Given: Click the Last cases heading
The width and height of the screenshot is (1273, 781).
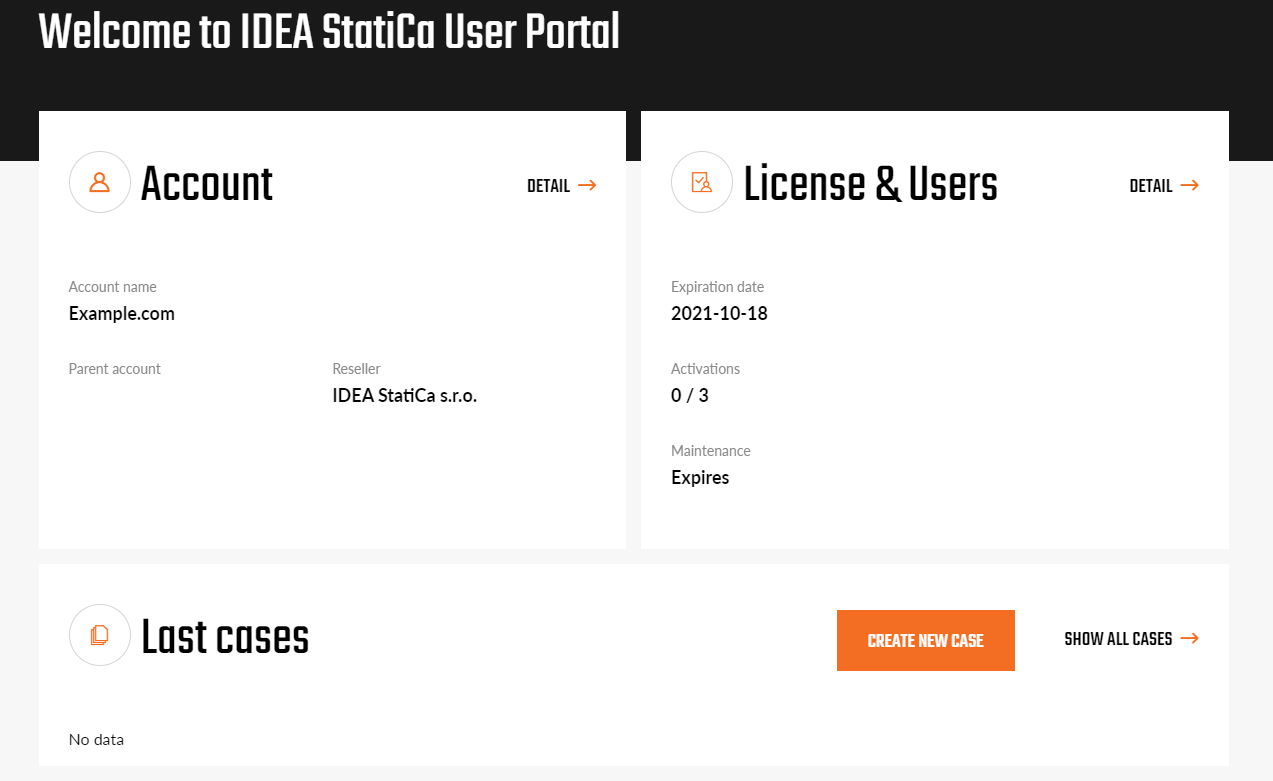Looking at the screenshot, I should coord(225,637).
